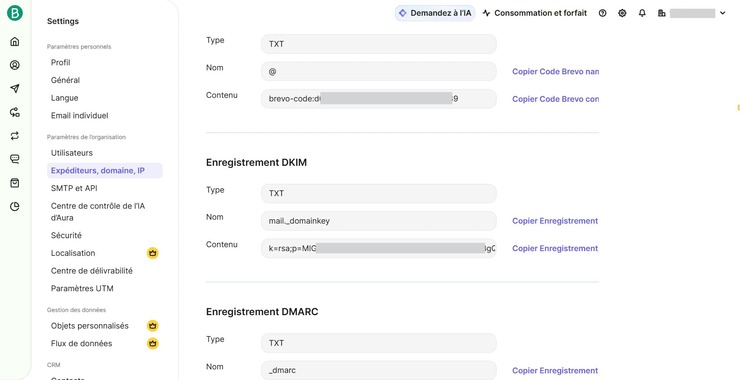Click the @ name field
Image resolution: width=740 pixels, height=380 pixels.
coord(378,71)
